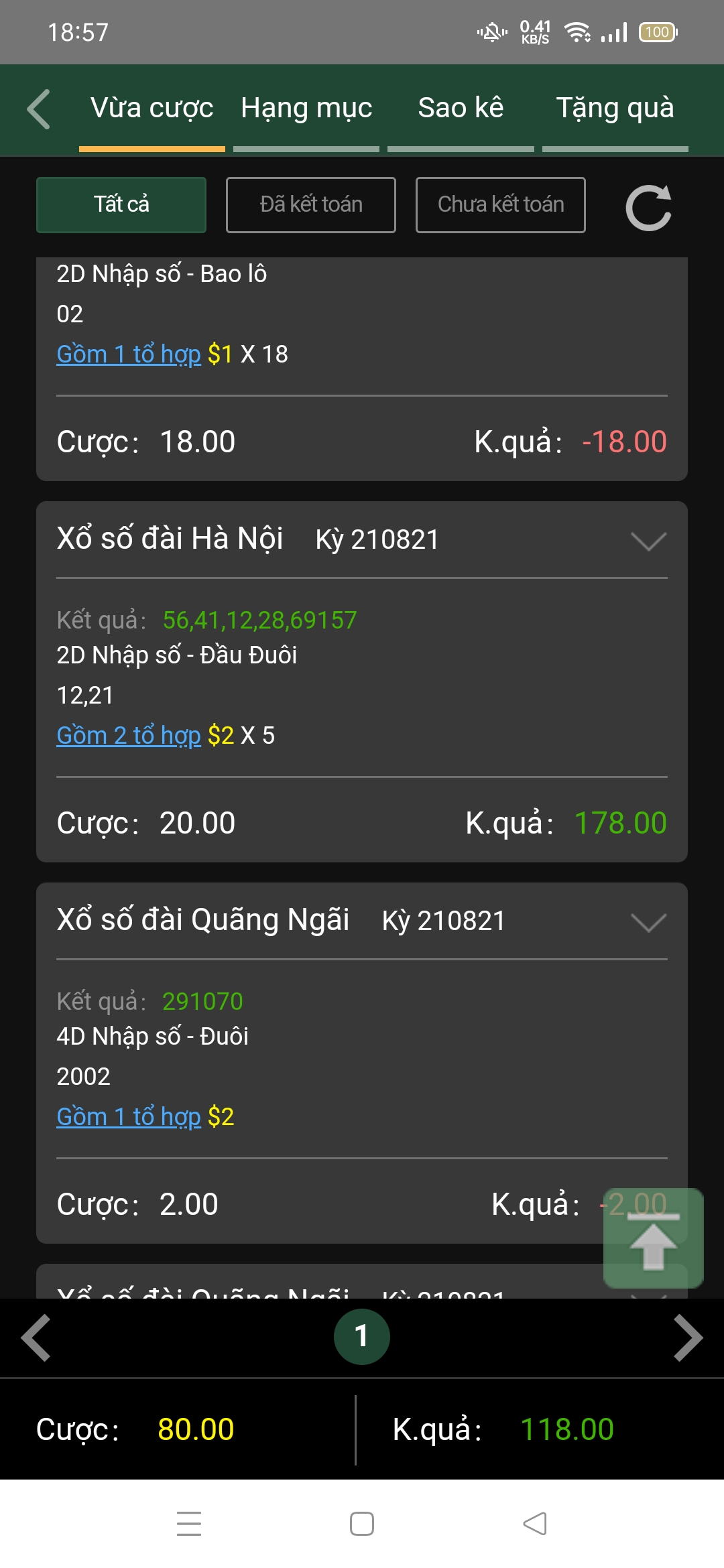This screenshot has width=724, height=1568.
Task: Tap the scroll-to-top arrow button
Action: (653, 1238)
